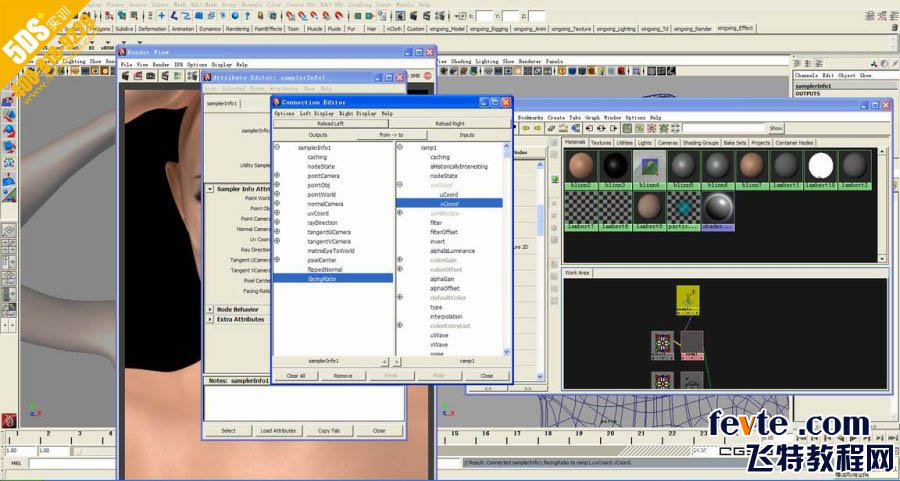Click the render region icon in Render View
This screenshot has width=900, height=481.
(138, 75)
